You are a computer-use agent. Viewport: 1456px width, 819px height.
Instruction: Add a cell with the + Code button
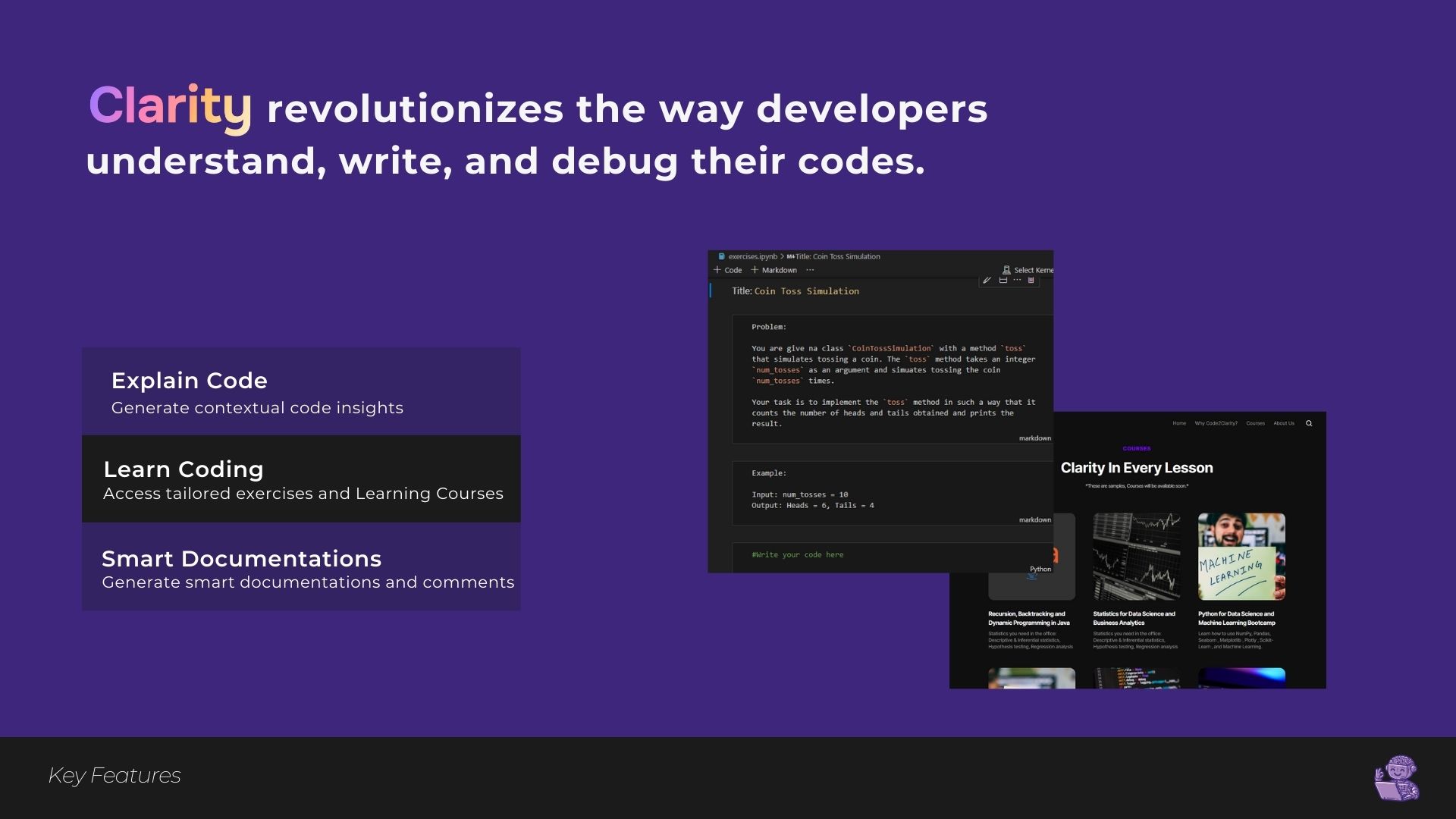click(x=726, y=270)
